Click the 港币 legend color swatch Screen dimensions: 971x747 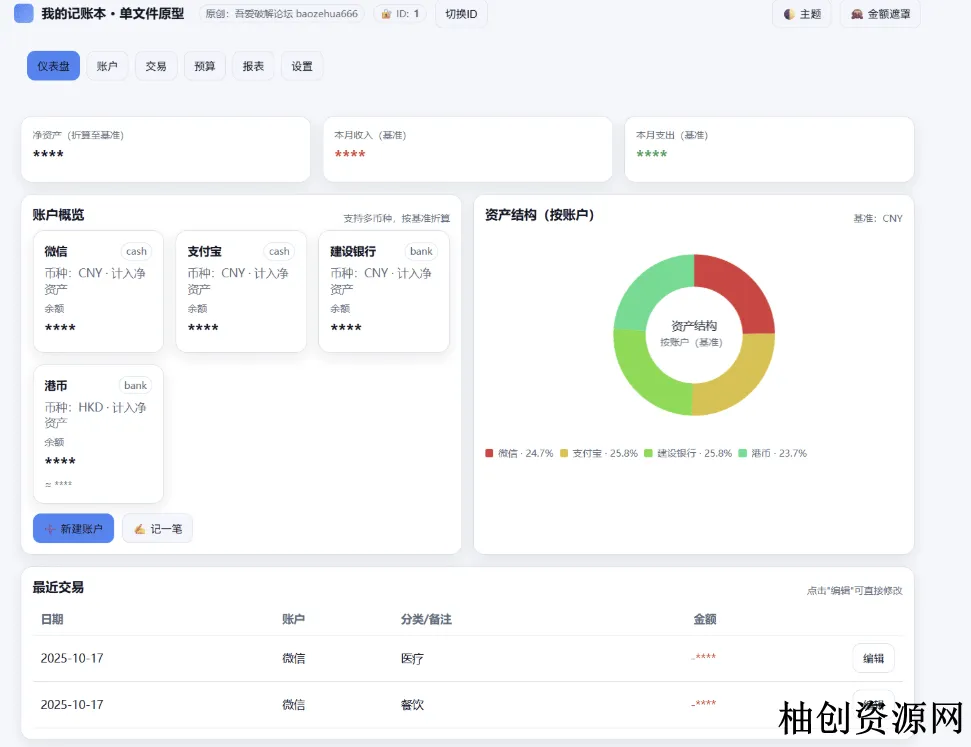pyautogui.click(x=743, y=453)
